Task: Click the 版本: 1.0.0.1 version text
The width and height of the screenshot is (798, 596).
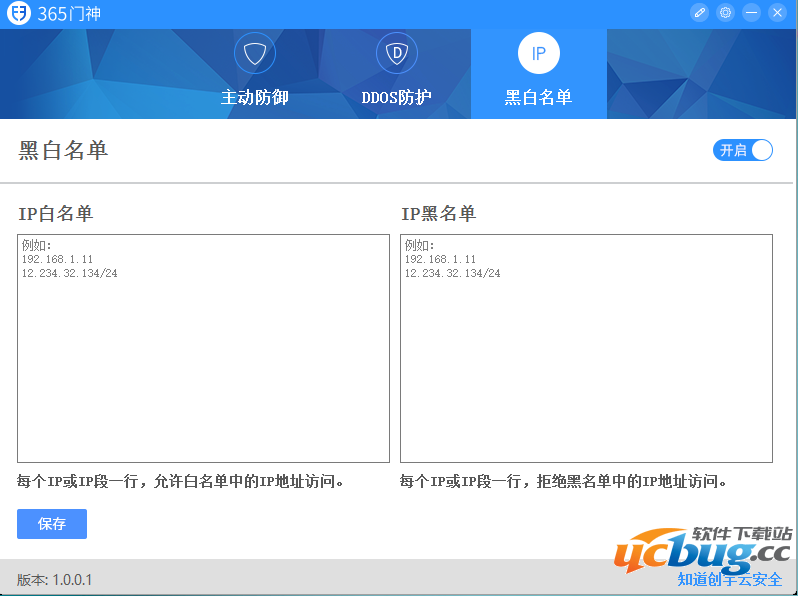Action: coord(55,579)
